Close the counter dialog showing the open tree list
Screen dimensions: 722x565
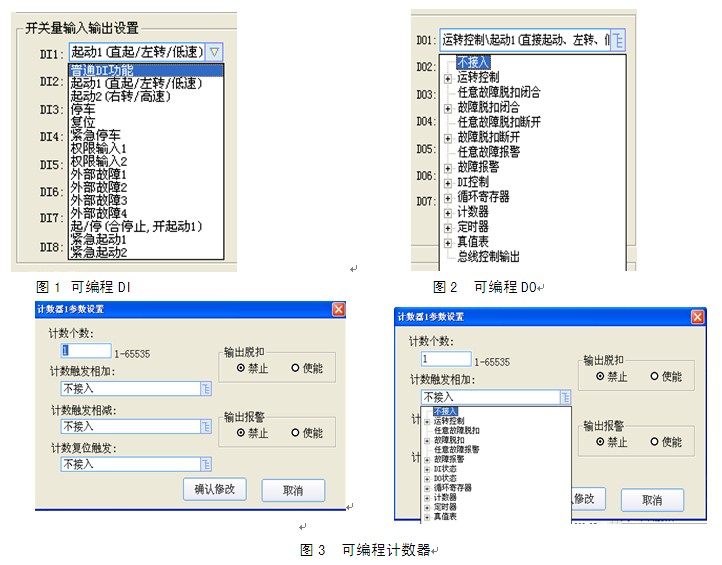point(697,316)
